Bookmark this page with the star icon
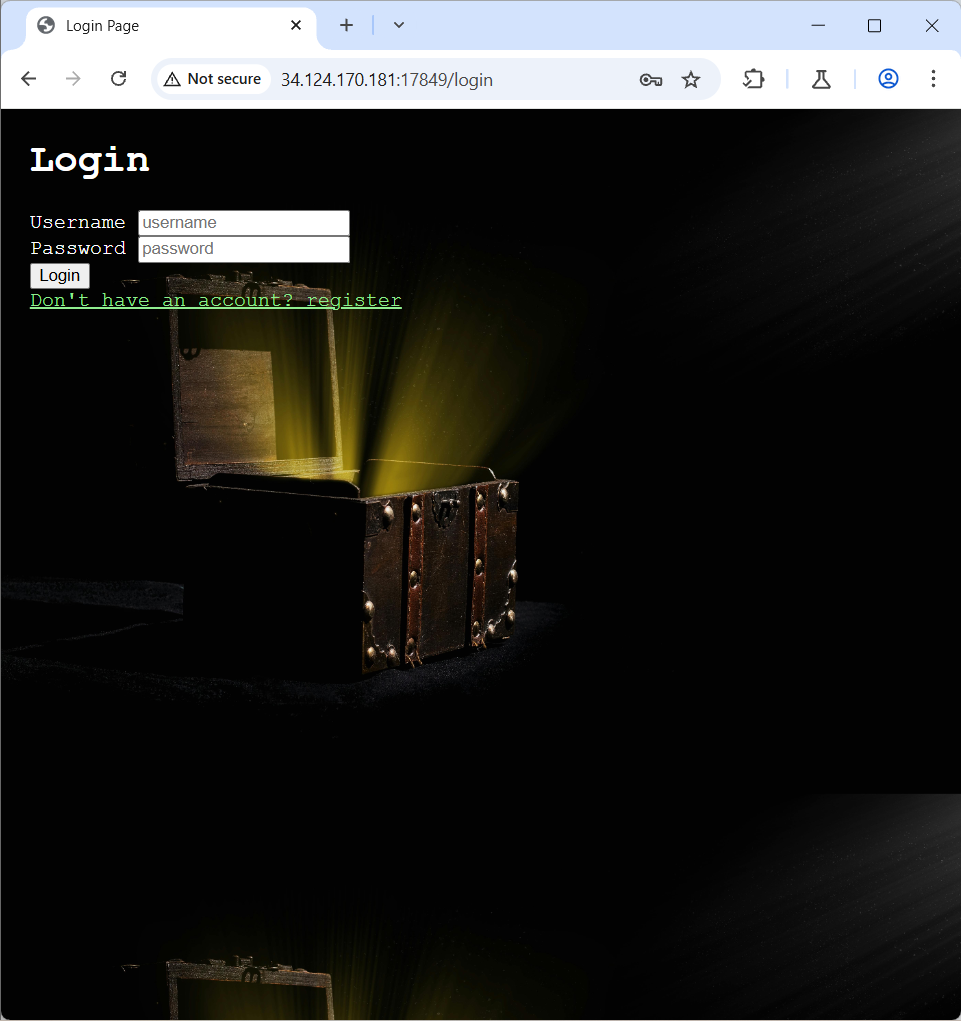Screen dimensions: 961x1021 pyautogui.click(x=691, y=79)
